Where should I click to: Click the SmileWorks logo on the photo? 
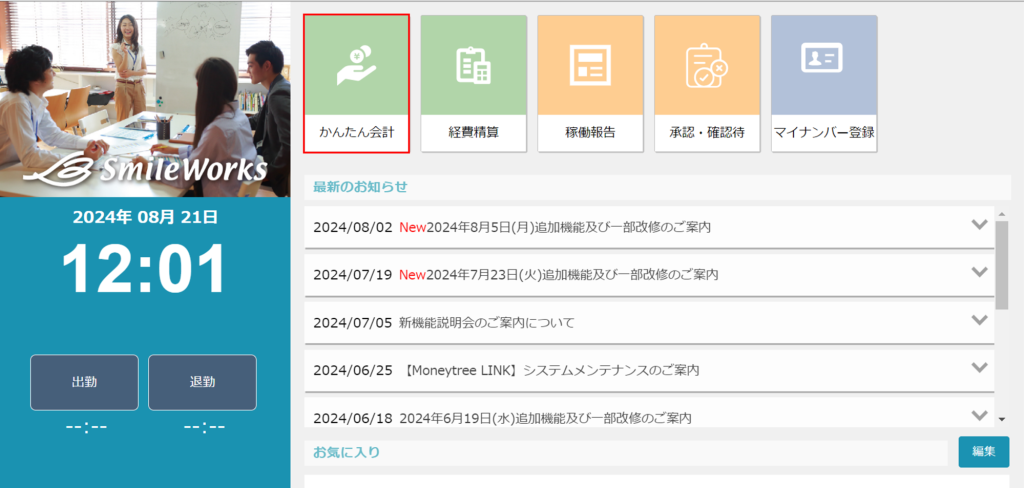[x=146, y=169]
